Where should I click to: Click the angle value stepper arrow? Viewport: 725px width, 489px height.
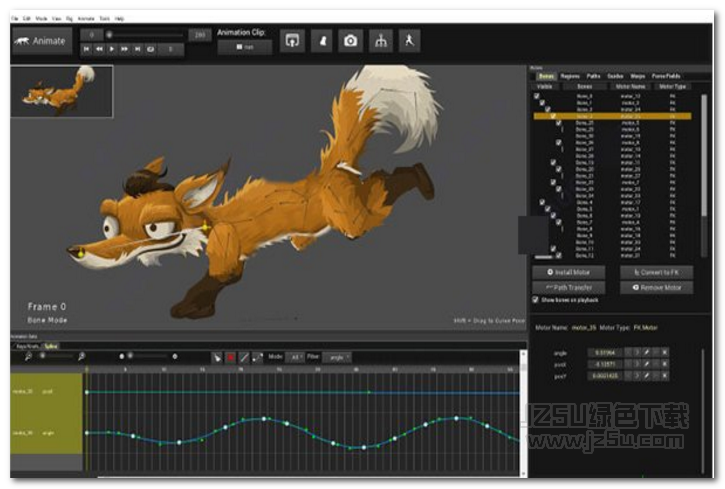[636, 352]
